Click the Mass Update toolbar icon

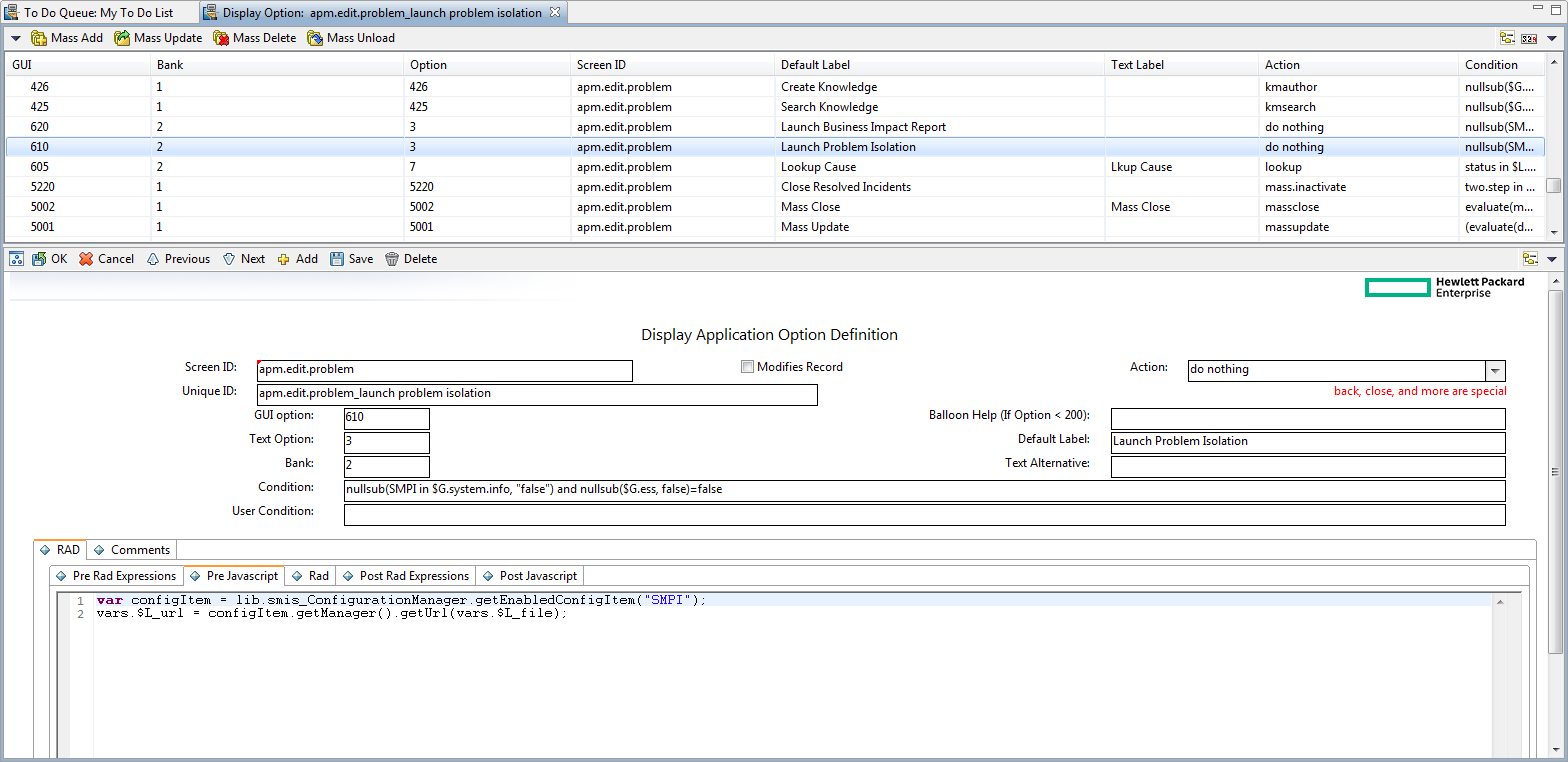(122, 38)
